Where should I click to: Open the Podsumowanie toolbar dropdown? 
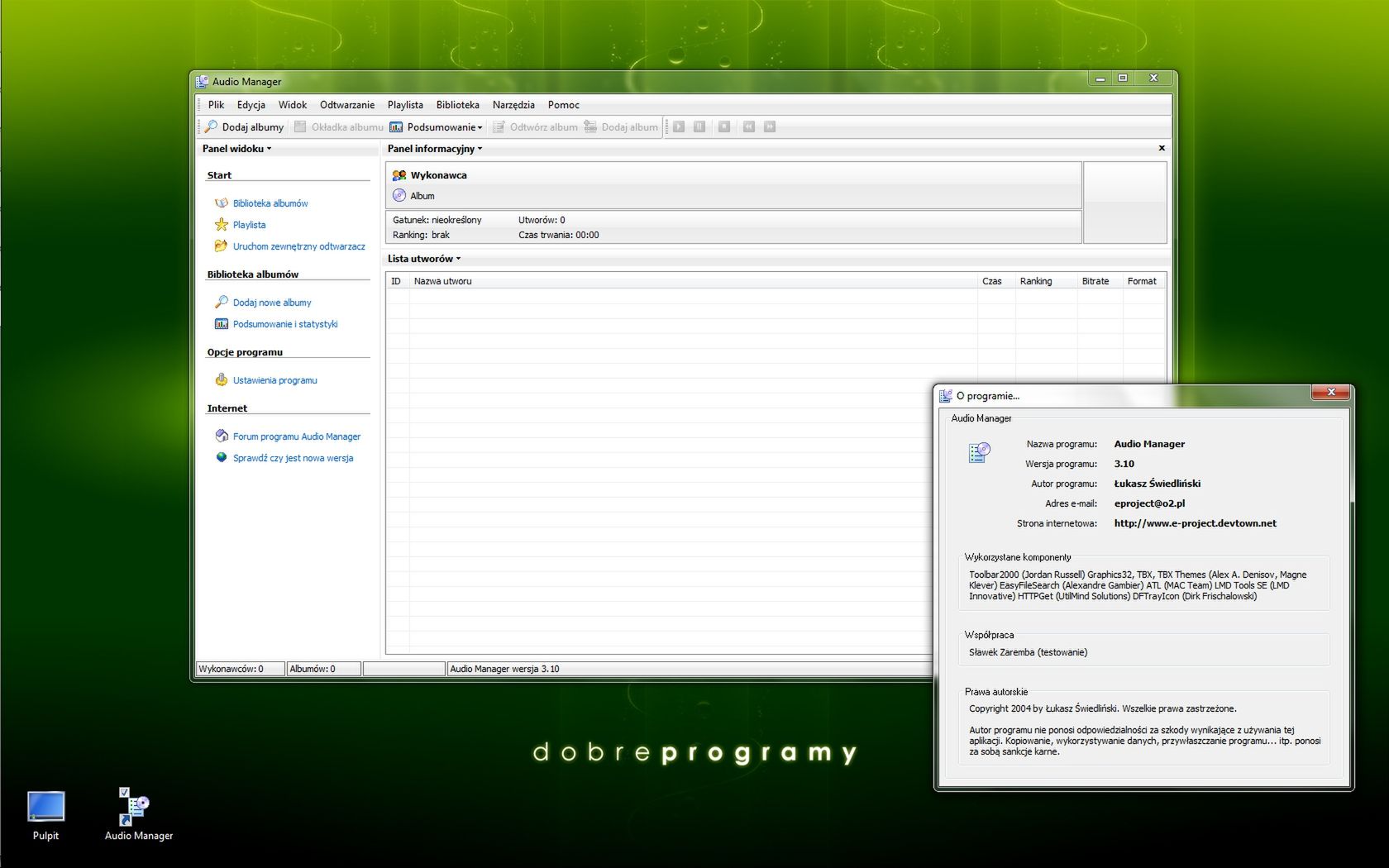coord(437,126)
